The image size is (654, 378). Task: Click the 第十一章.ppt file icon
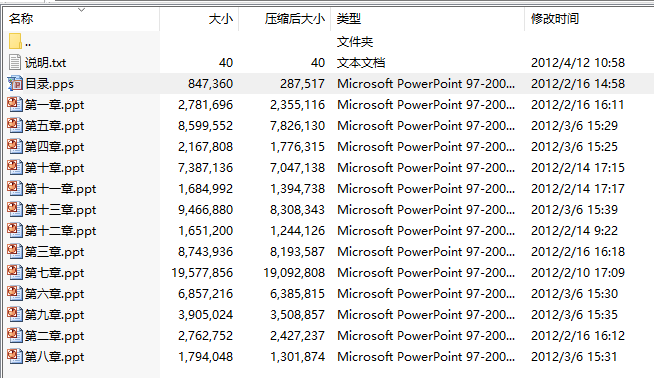15,188
